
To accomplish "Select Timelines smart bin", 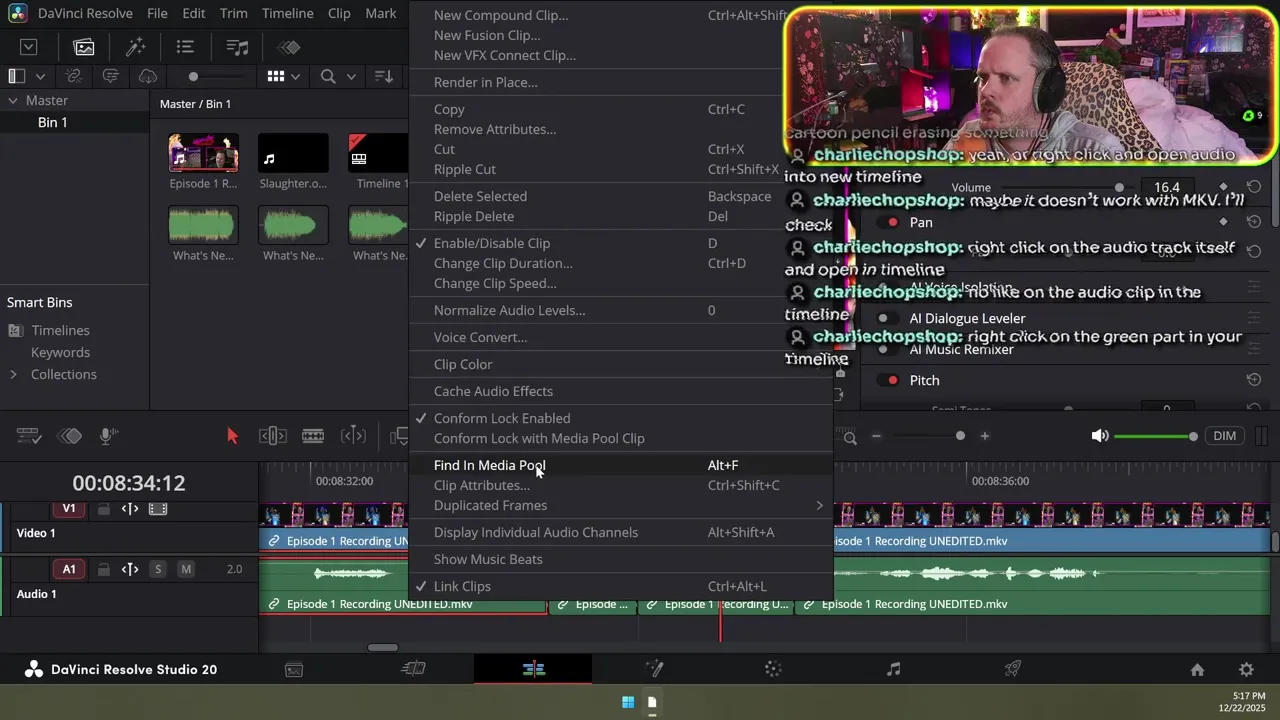I will pos(60,330).
